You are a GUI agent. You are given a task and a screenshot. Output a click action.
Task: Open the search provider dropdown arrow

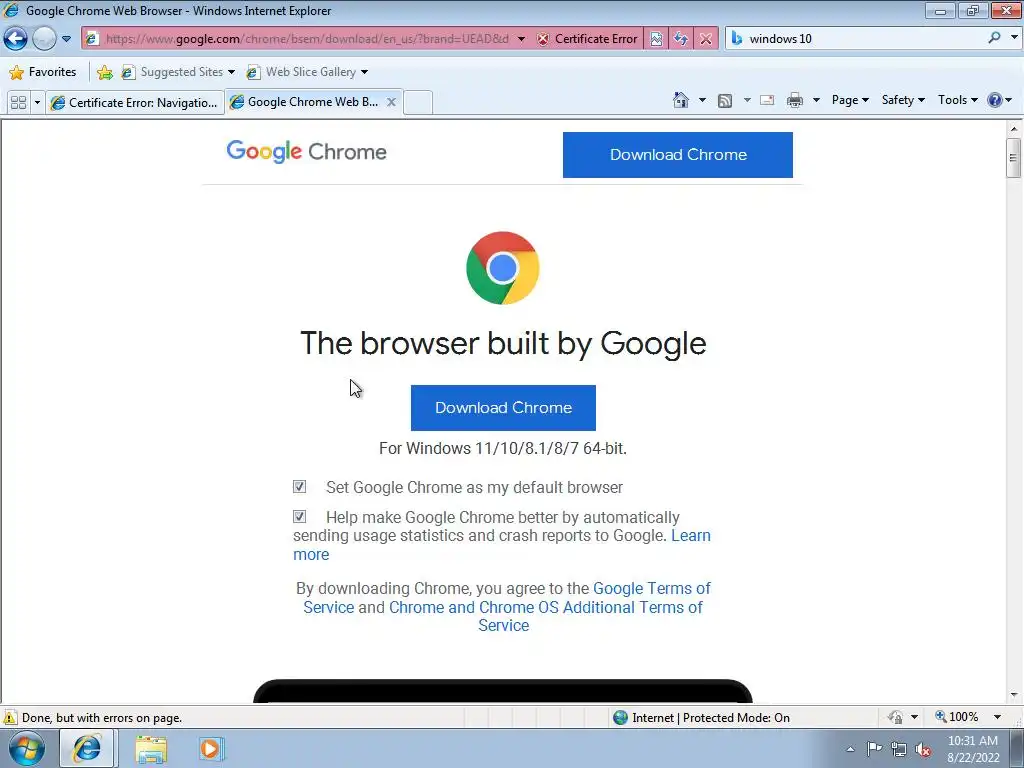1014,38
